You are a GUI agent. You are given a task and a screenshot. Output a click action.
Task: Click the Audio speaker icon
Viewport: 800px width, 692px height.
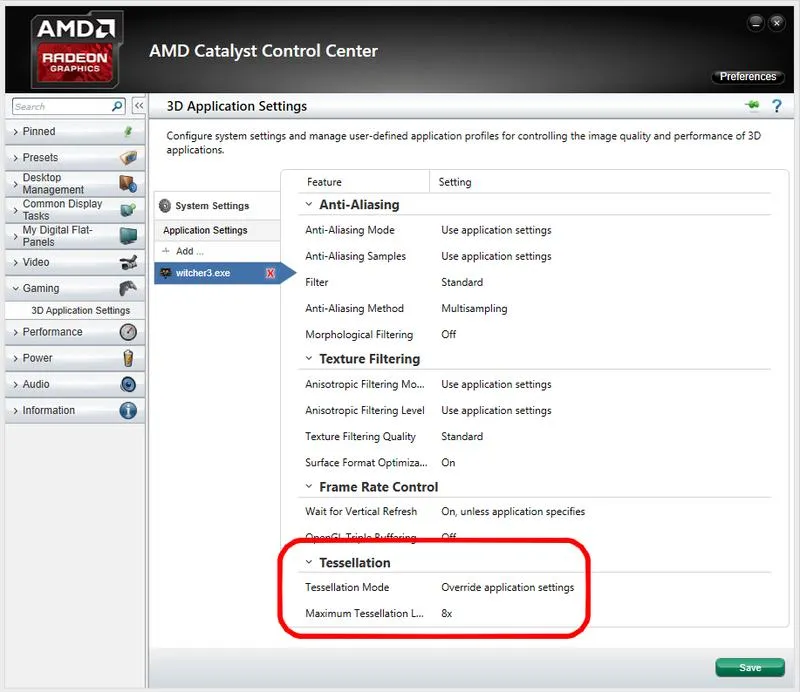click(128, 384)
